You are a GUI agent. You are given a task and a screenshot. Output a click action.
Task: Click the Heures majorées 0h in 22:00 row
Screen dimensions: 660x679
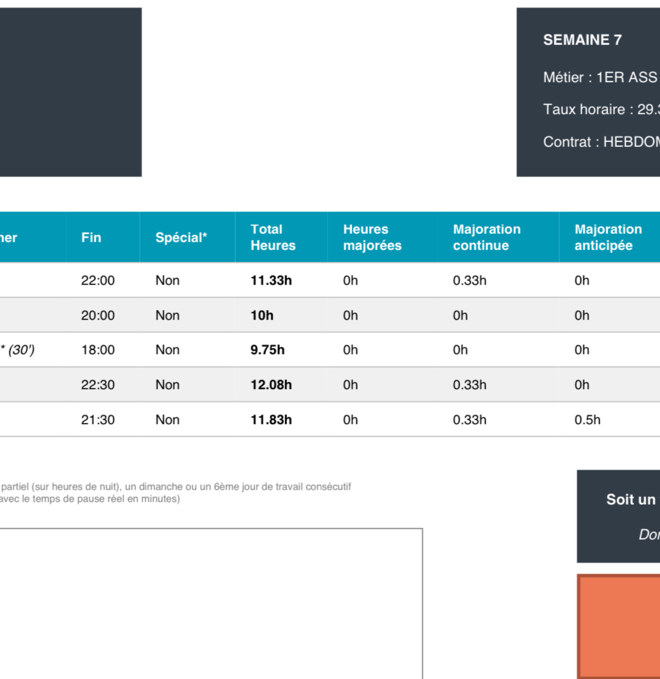[350, 280]
